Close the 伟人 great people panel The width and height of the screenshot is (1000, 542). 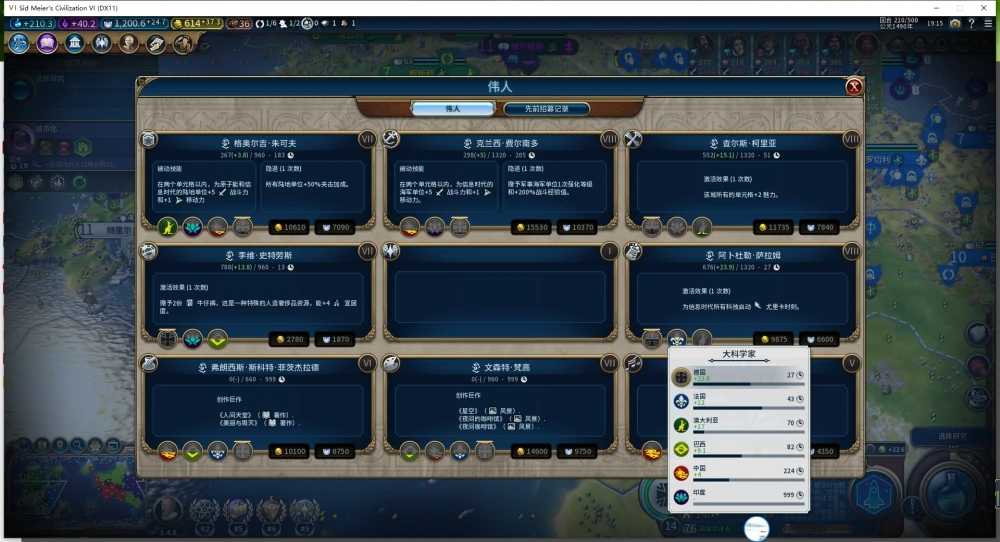tap(854, 87)
